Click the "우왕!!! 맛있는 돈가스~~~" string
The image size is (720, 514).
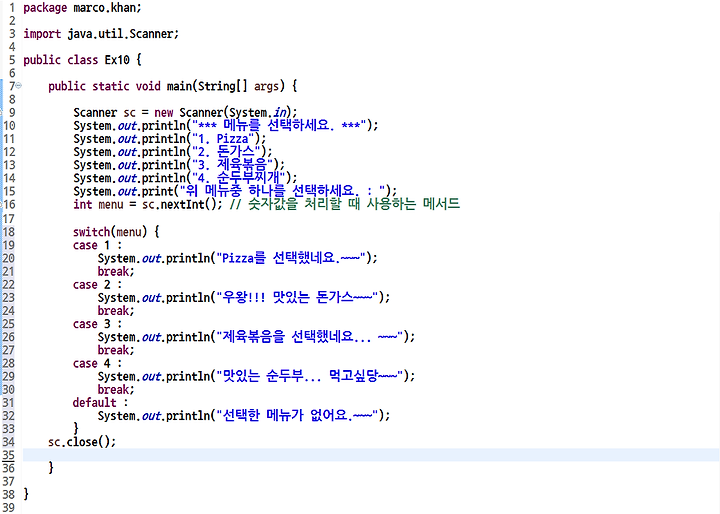coord(297,297)
